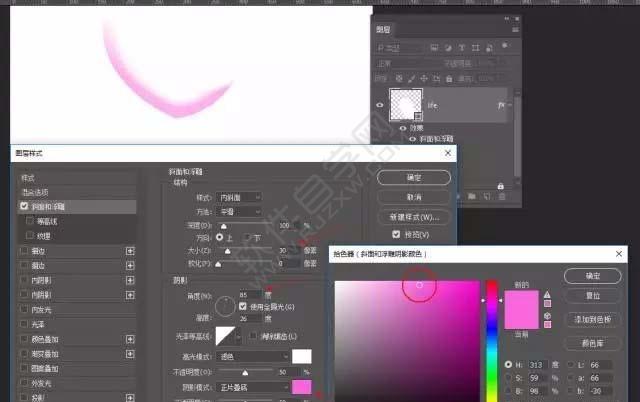
Task: Enable the 消除锯齿(L) checkbox
Action: click(253, 335)
